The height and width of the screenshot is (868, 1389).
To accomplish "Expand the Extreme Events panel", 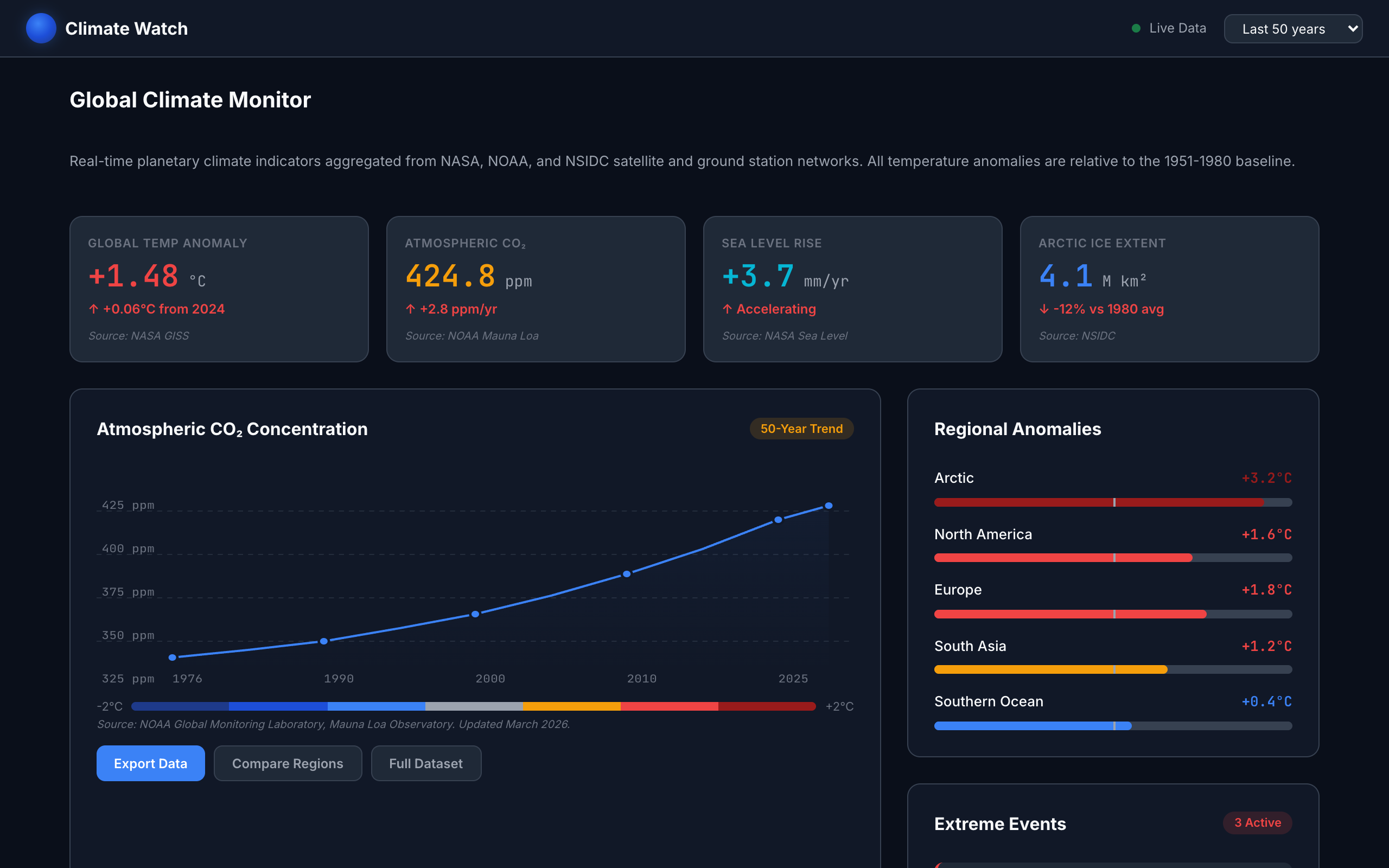I will pyautogui.click(x=1000, y=823).
